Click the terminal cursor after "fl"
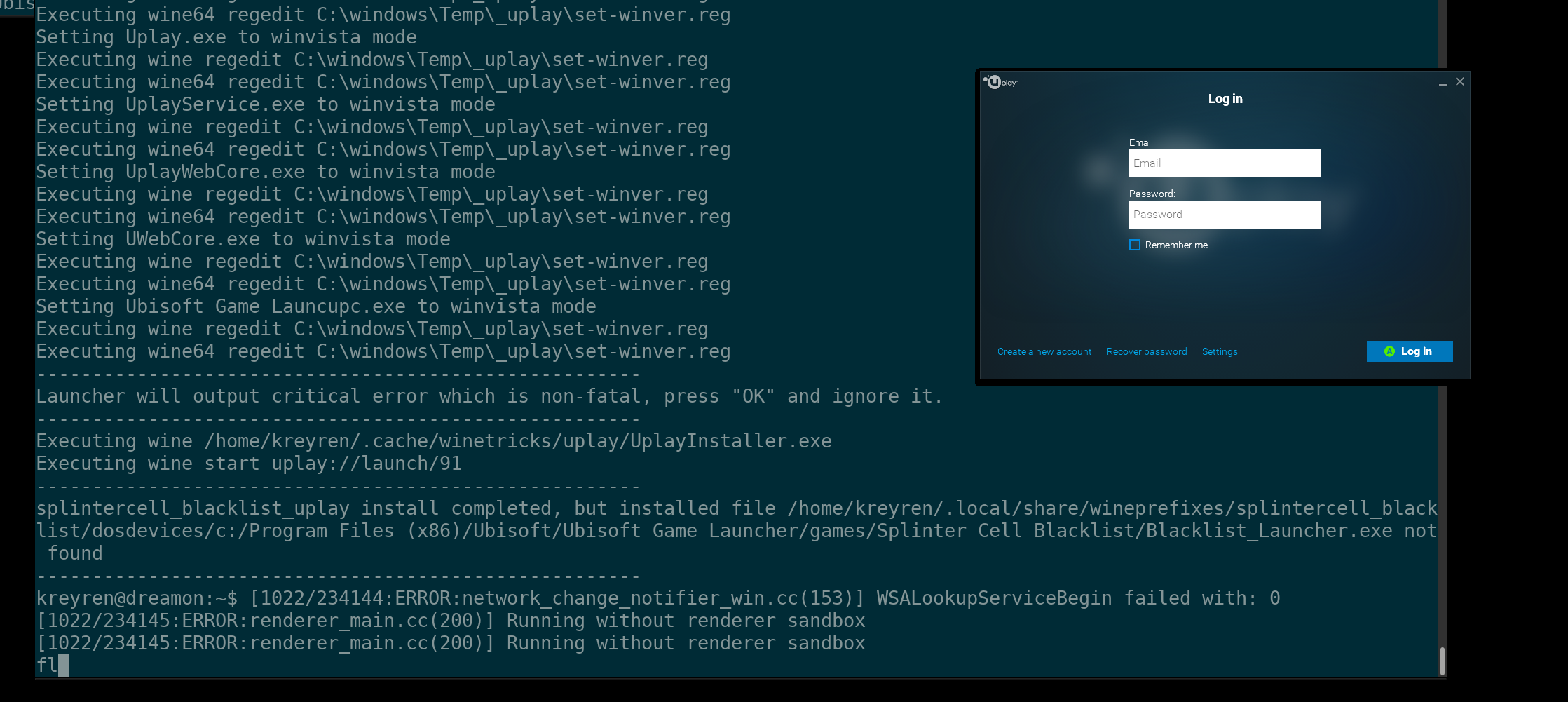The width and height of the screenshot is (1568, 702). 64,666
